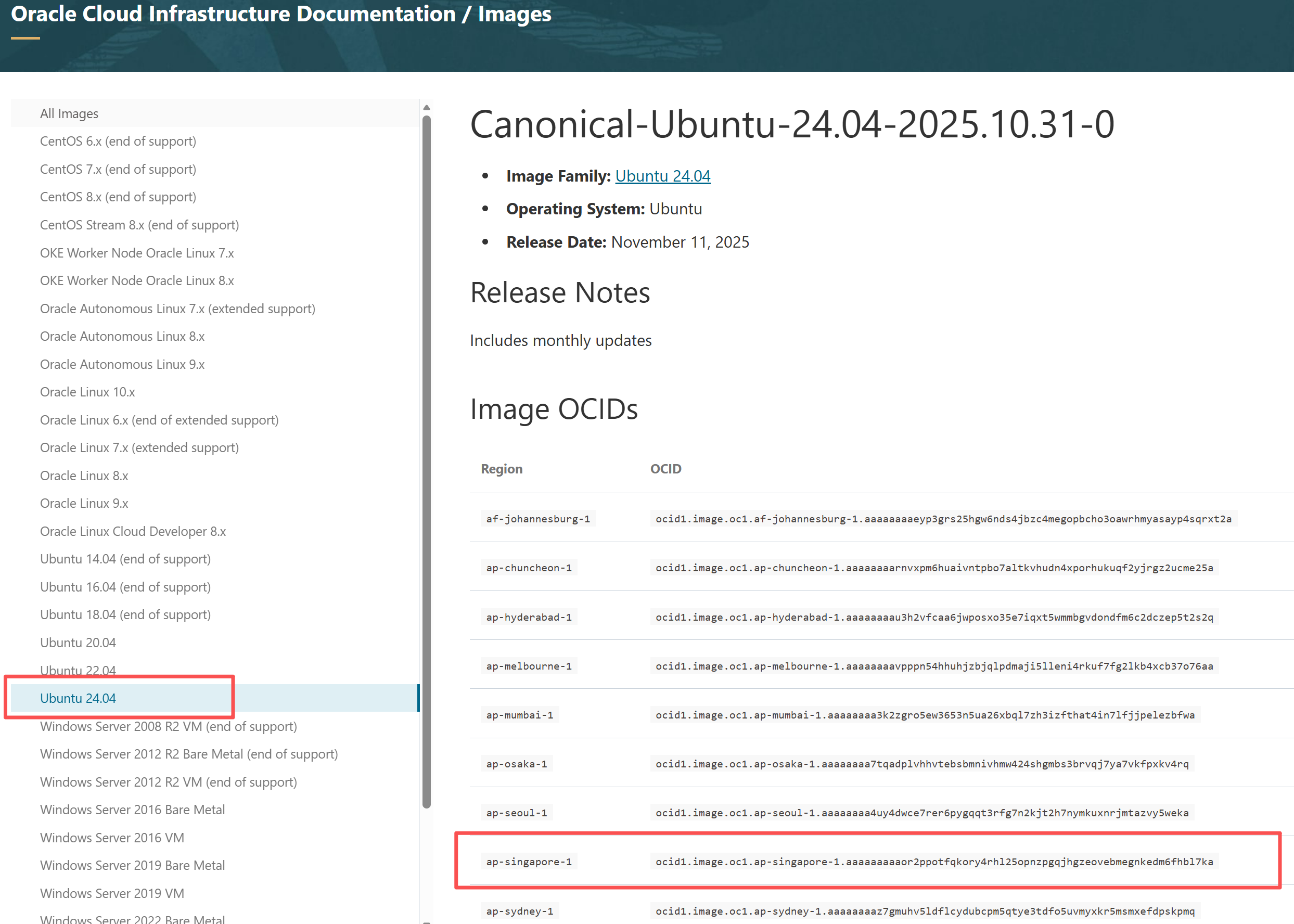Click the ap-singapore-1 OCID value
The image size is (1294, 924).
(x=934, y=862)
